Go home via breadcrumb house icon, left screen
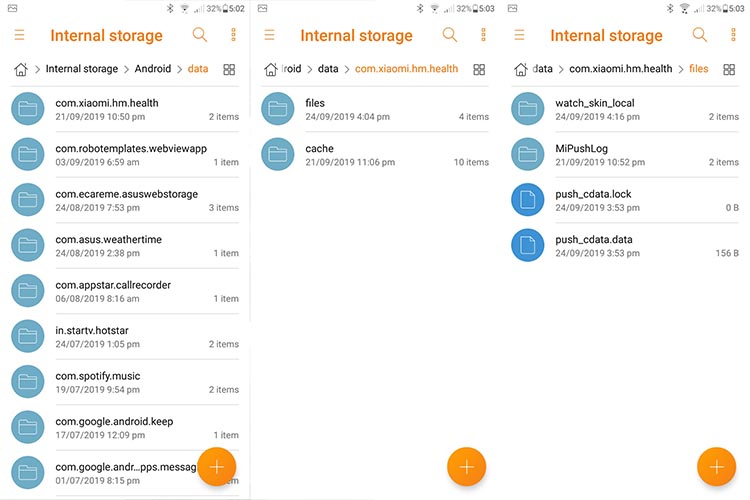The height and width of the screenshot is (500, 750). pos(21,69)
